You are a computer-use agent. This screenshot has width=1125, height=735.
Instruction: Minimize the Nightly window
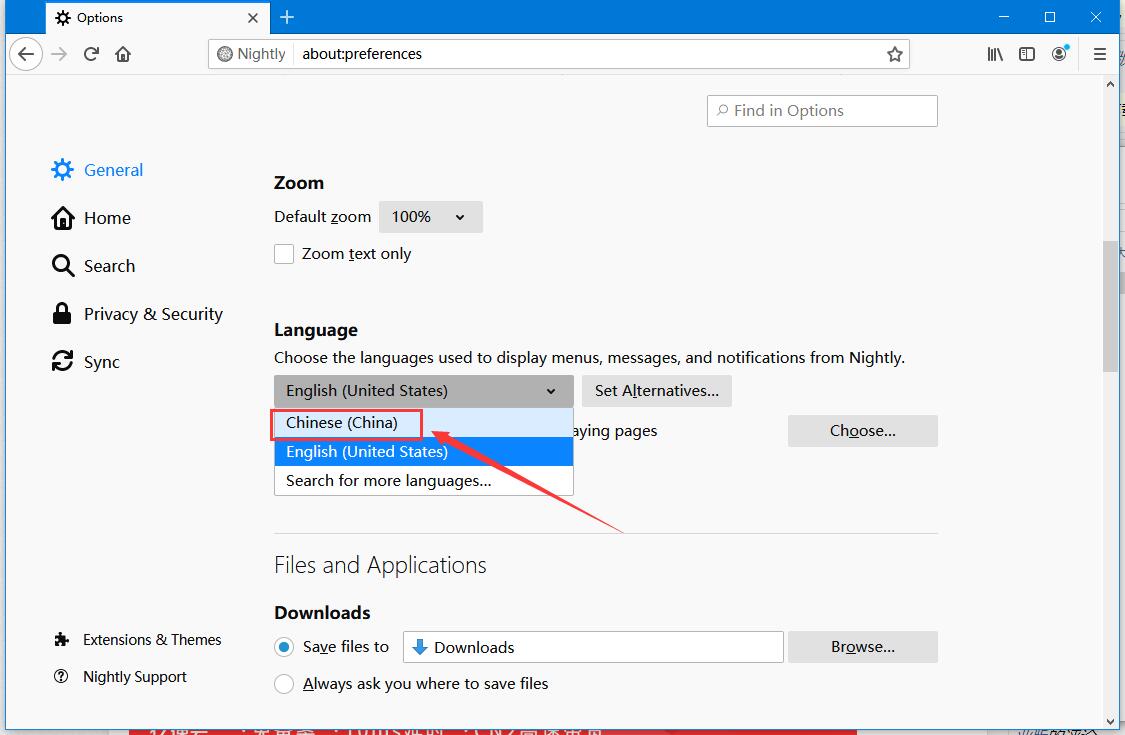1004,17
